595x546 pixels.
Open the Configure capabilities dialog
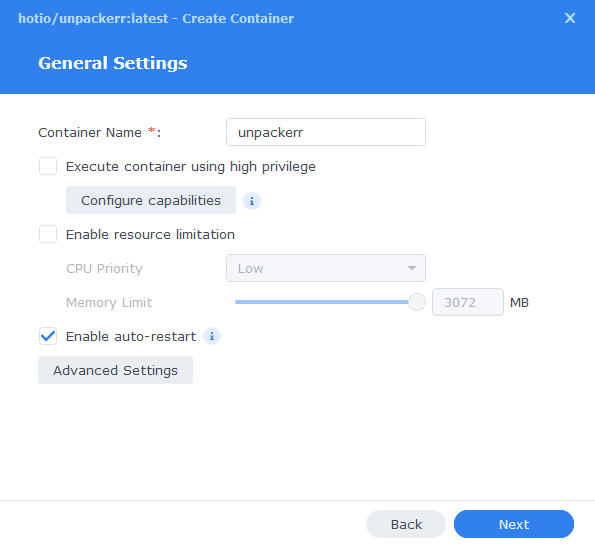pyautogui.click(x=151, y=200)
